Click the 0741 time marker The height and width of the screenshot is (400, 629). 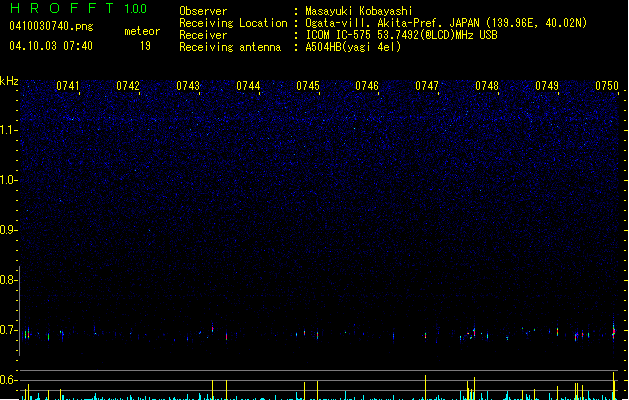tap(68, 86)
